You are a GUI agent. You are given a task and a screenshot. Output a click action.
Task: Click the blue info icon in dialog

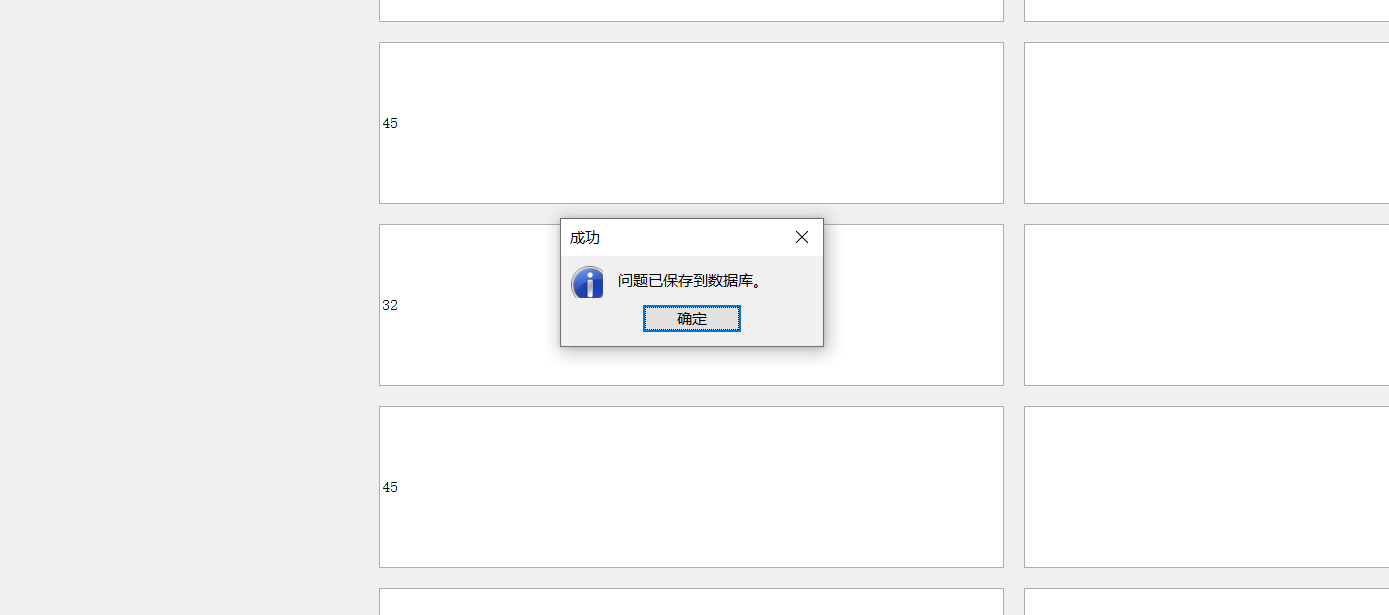tap(587, 283)
